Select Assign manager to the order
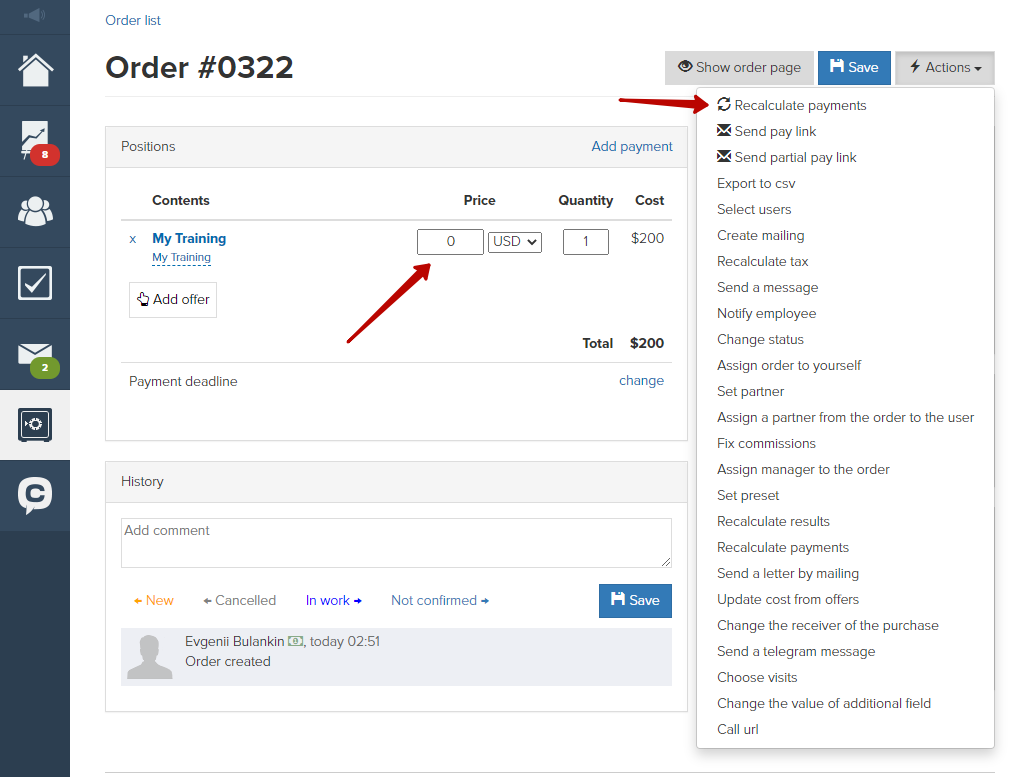The height and width of the screenshot is (777, 1020). (803, 469)
